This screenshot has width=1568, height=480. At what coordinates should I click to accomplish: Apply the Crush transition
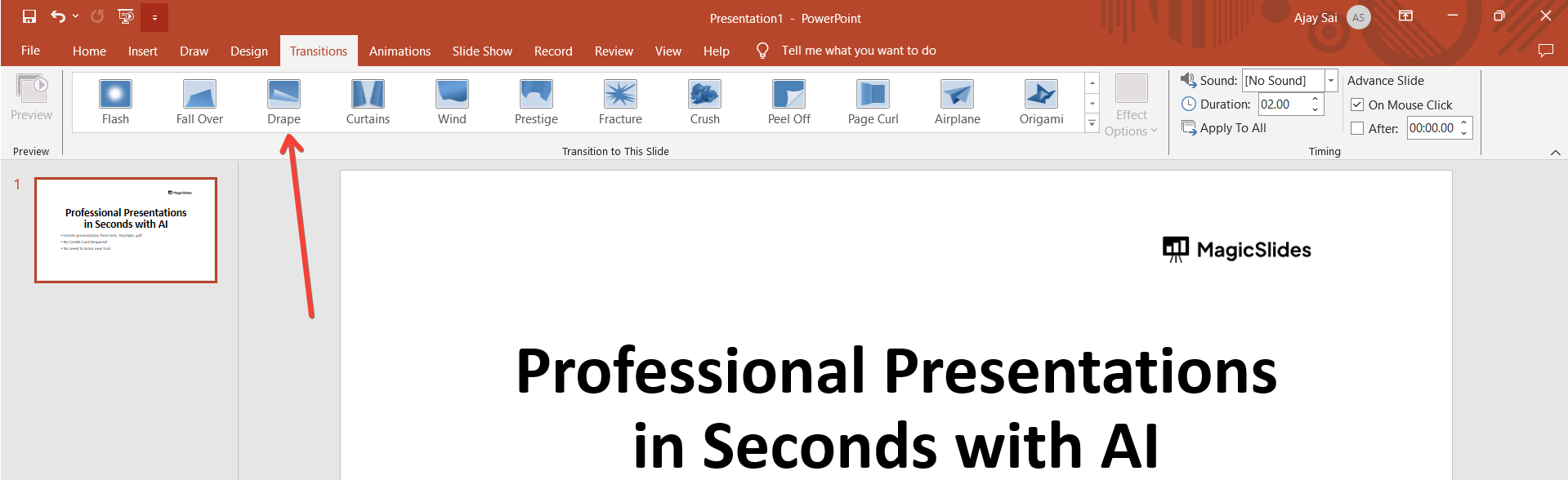704,102
